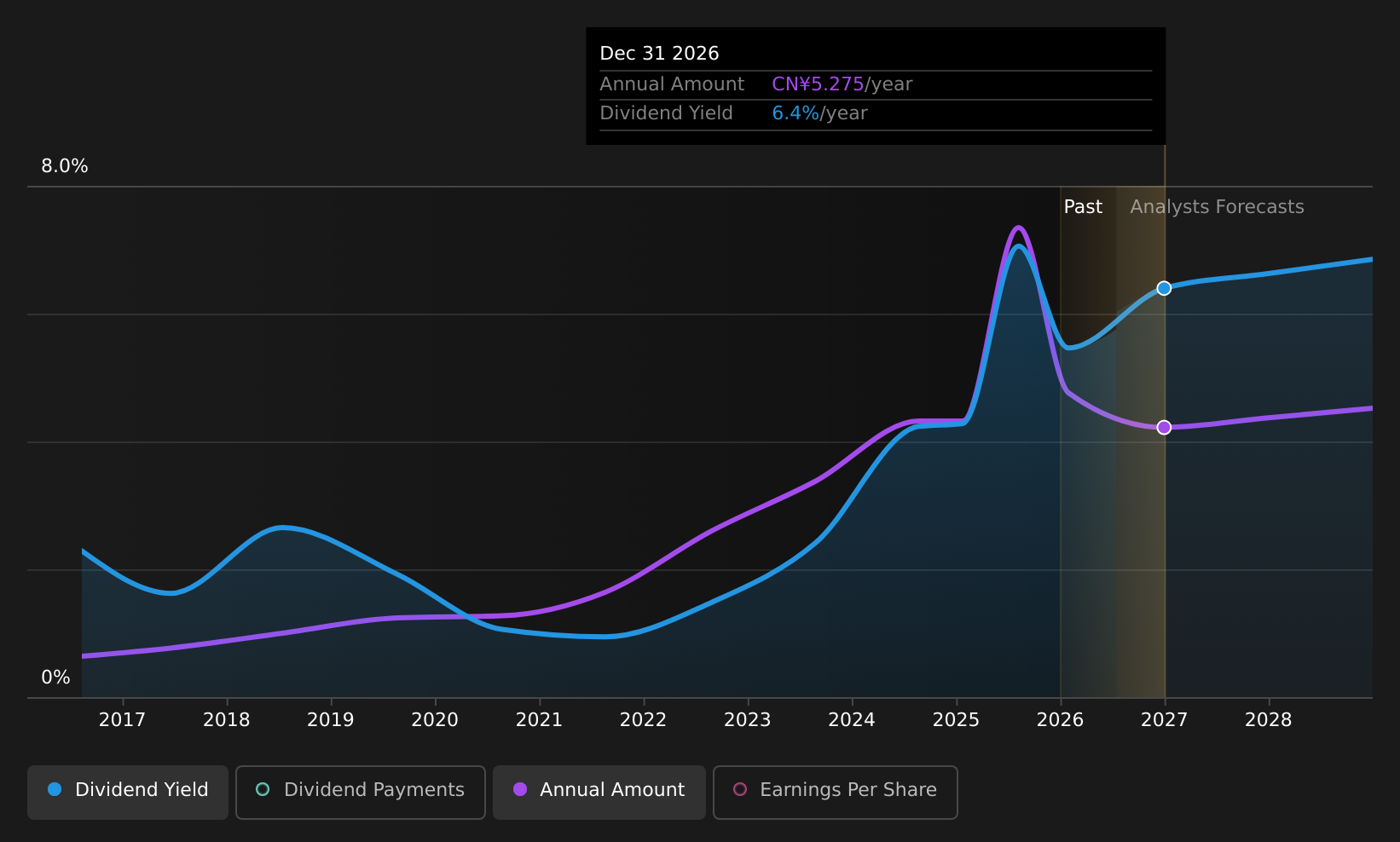Click the 0% y-axis label
The height and width of the screenshot is (842, 1400).
(56, 678)
